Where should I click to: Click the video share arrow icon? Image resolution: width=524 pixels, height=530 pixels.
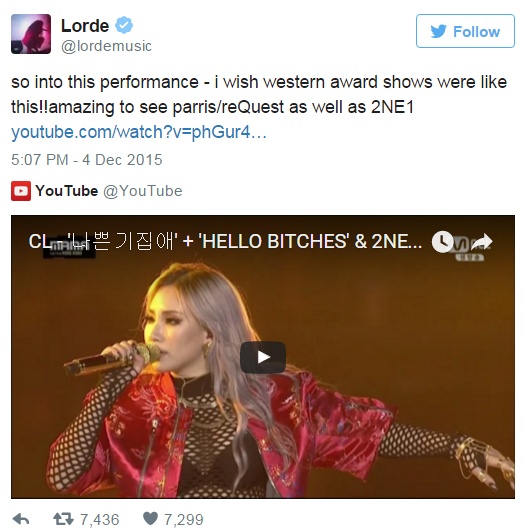point(482,242)
